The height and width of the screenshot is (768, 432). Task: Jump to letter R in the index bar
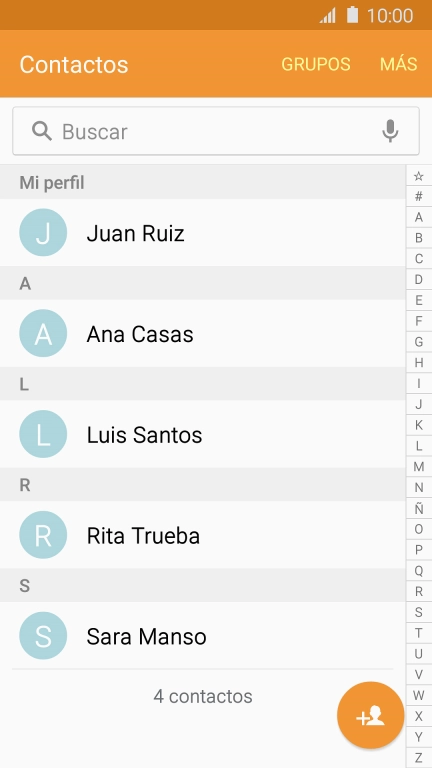tap(418, 592)
